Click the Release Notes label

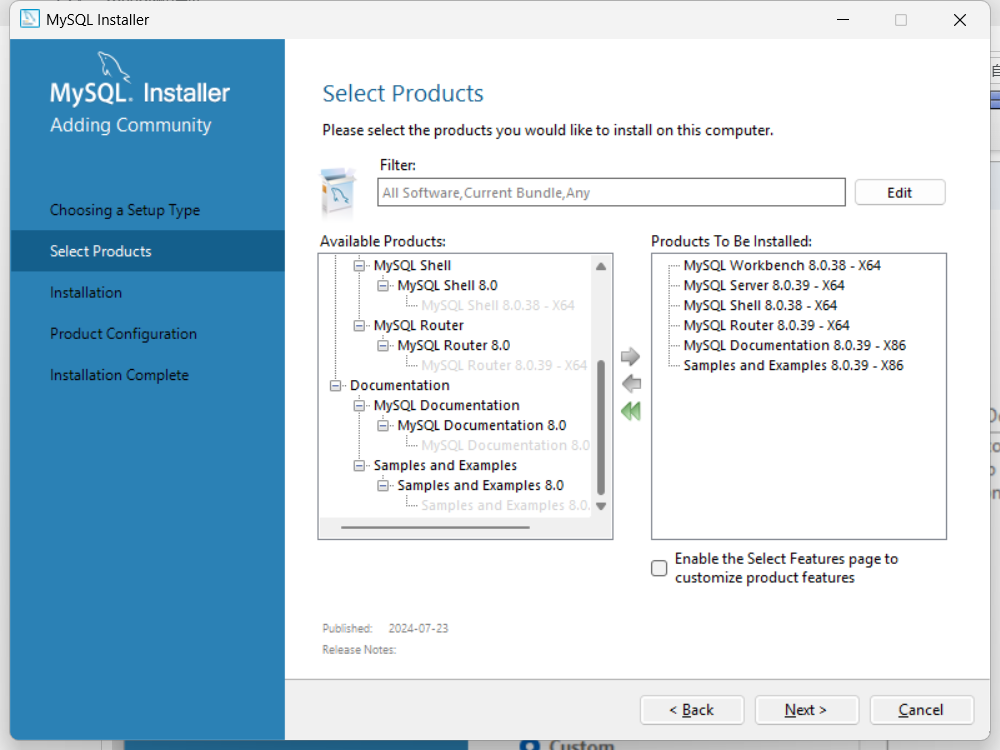[x=359, y=649]
